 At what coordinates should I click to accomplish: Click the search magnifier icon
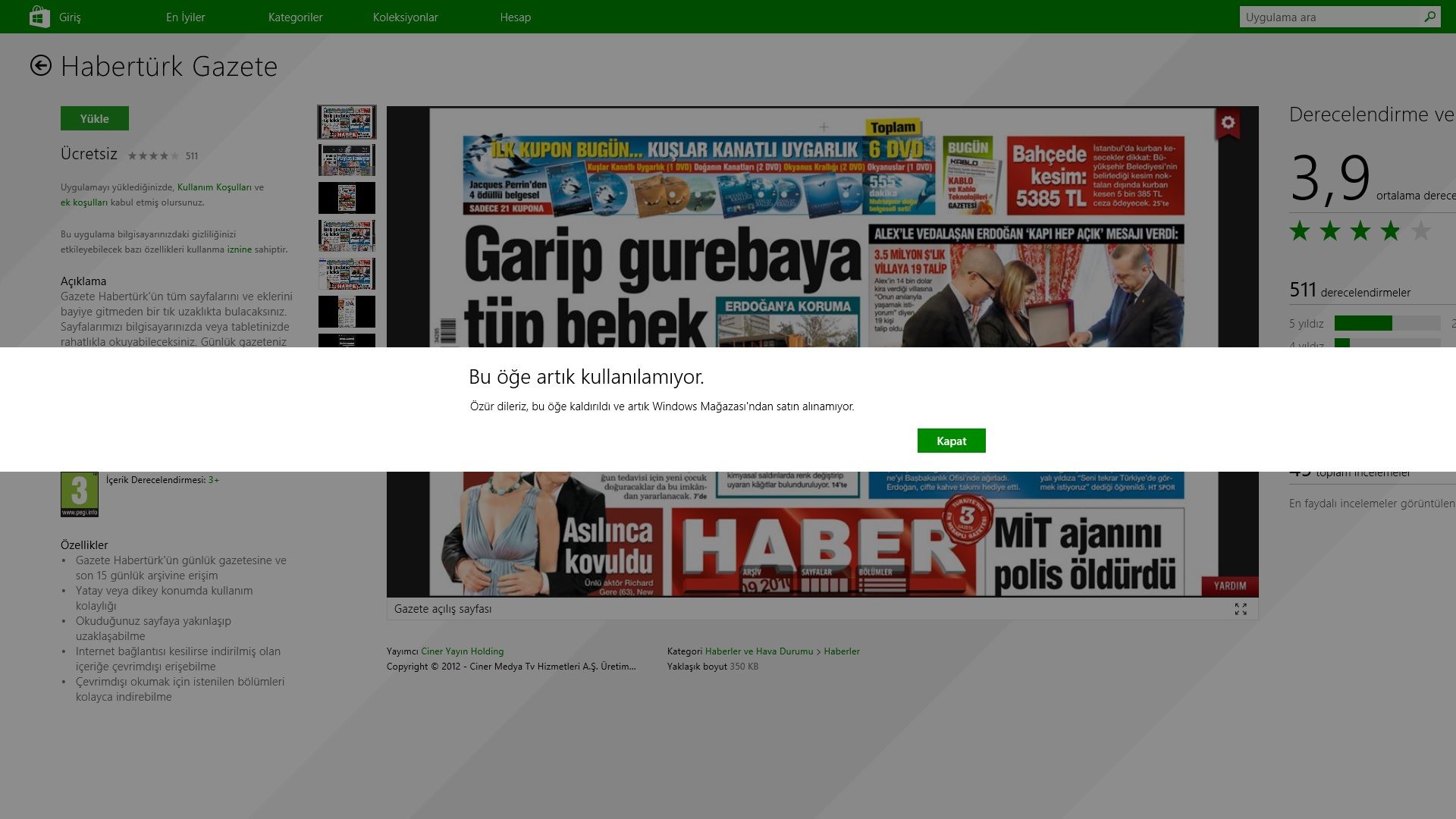click(1429, 17)
